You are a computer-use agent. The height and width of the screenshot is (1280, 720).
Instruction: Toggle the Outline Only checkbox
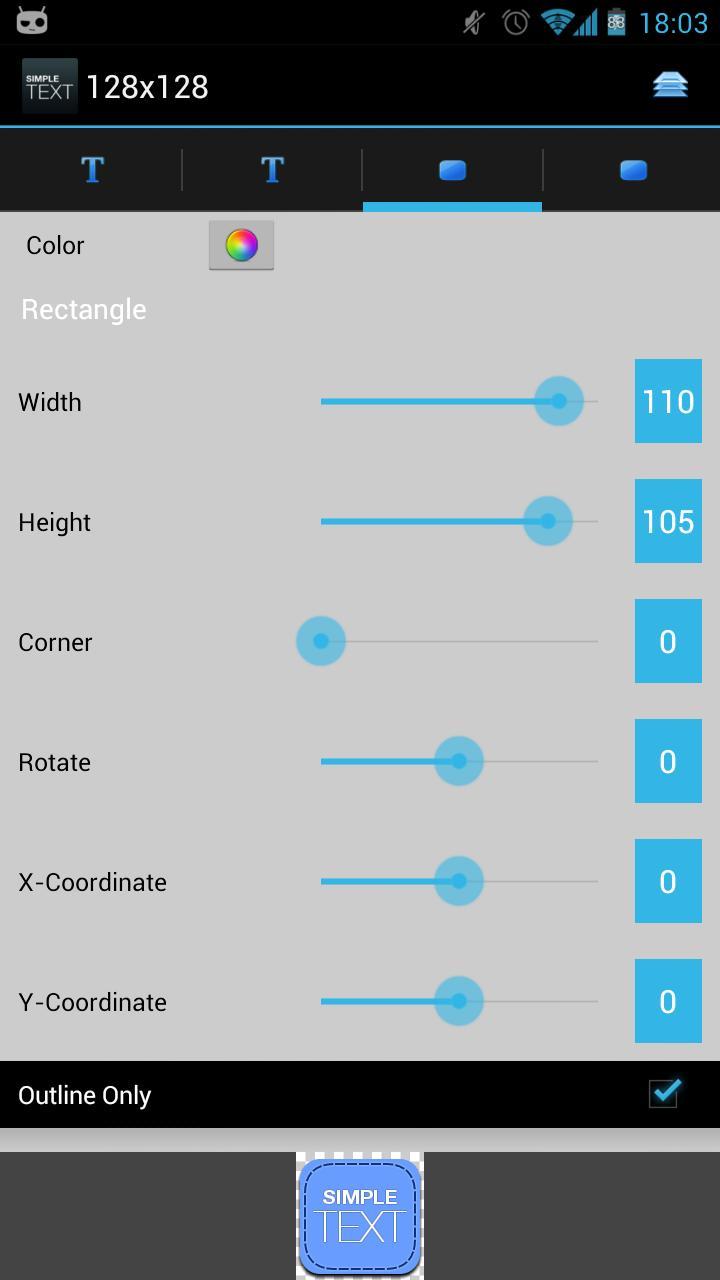click(x=664, y=1093)
